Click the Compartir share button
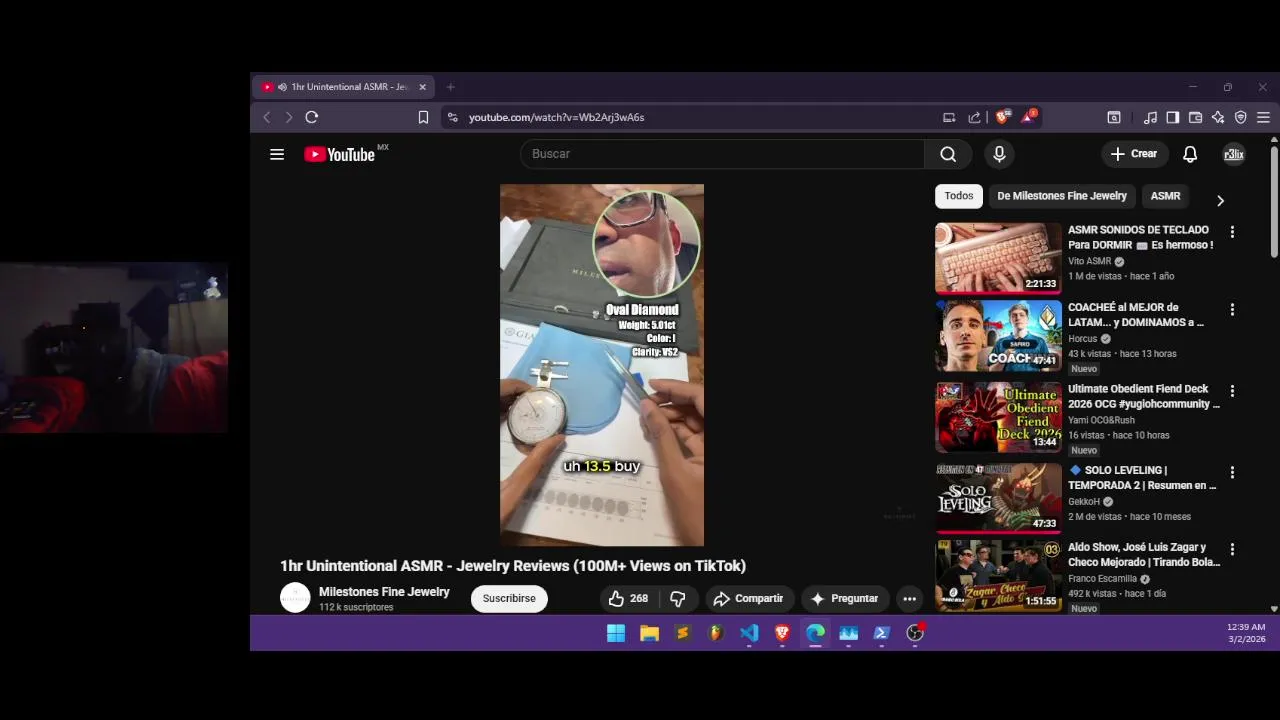 (748, 598)
